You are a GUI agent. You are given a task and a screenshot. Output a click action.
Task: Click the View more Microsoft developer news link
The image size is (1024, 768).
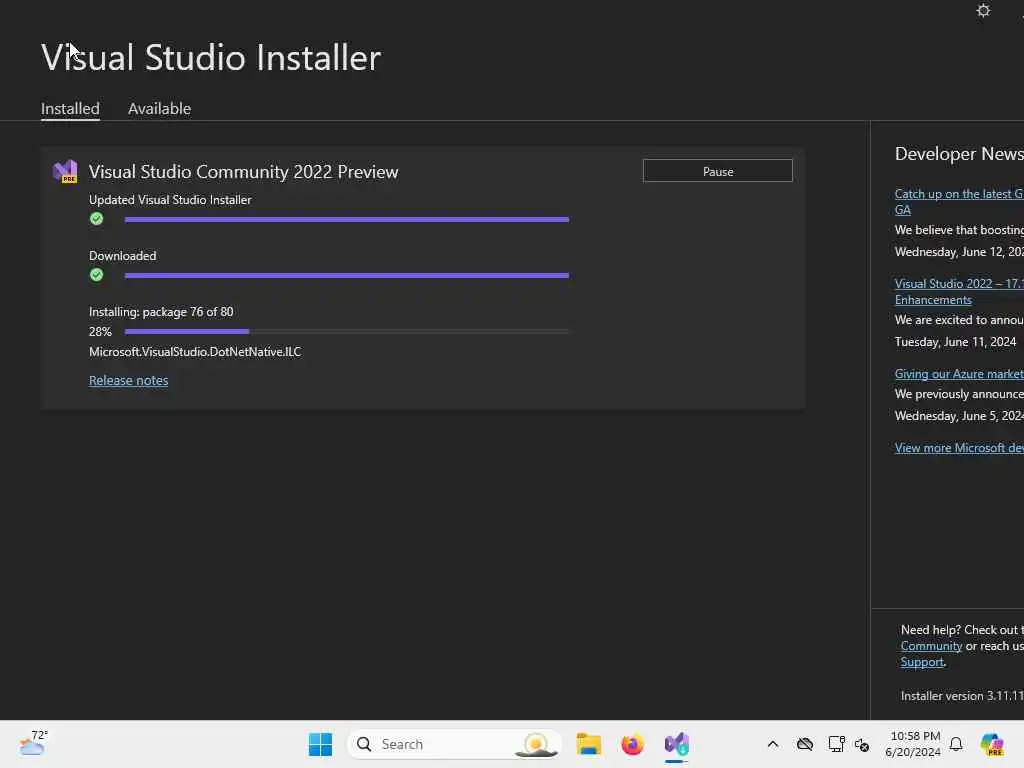click(x=959, y=448)
